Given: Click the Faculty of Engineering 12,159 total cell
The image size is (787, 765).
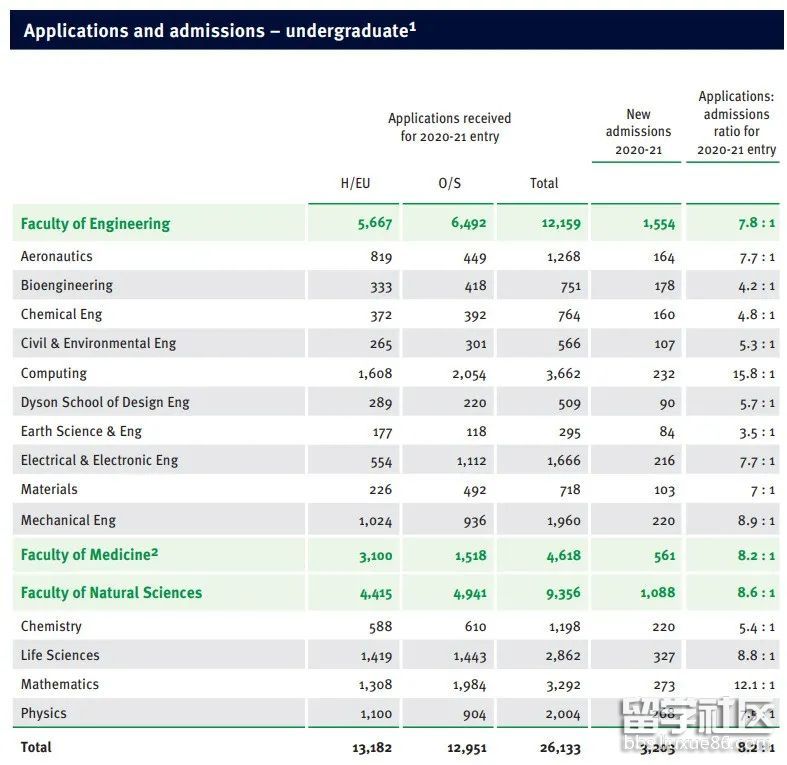Looking at the screenshot, I should point(560,224).
